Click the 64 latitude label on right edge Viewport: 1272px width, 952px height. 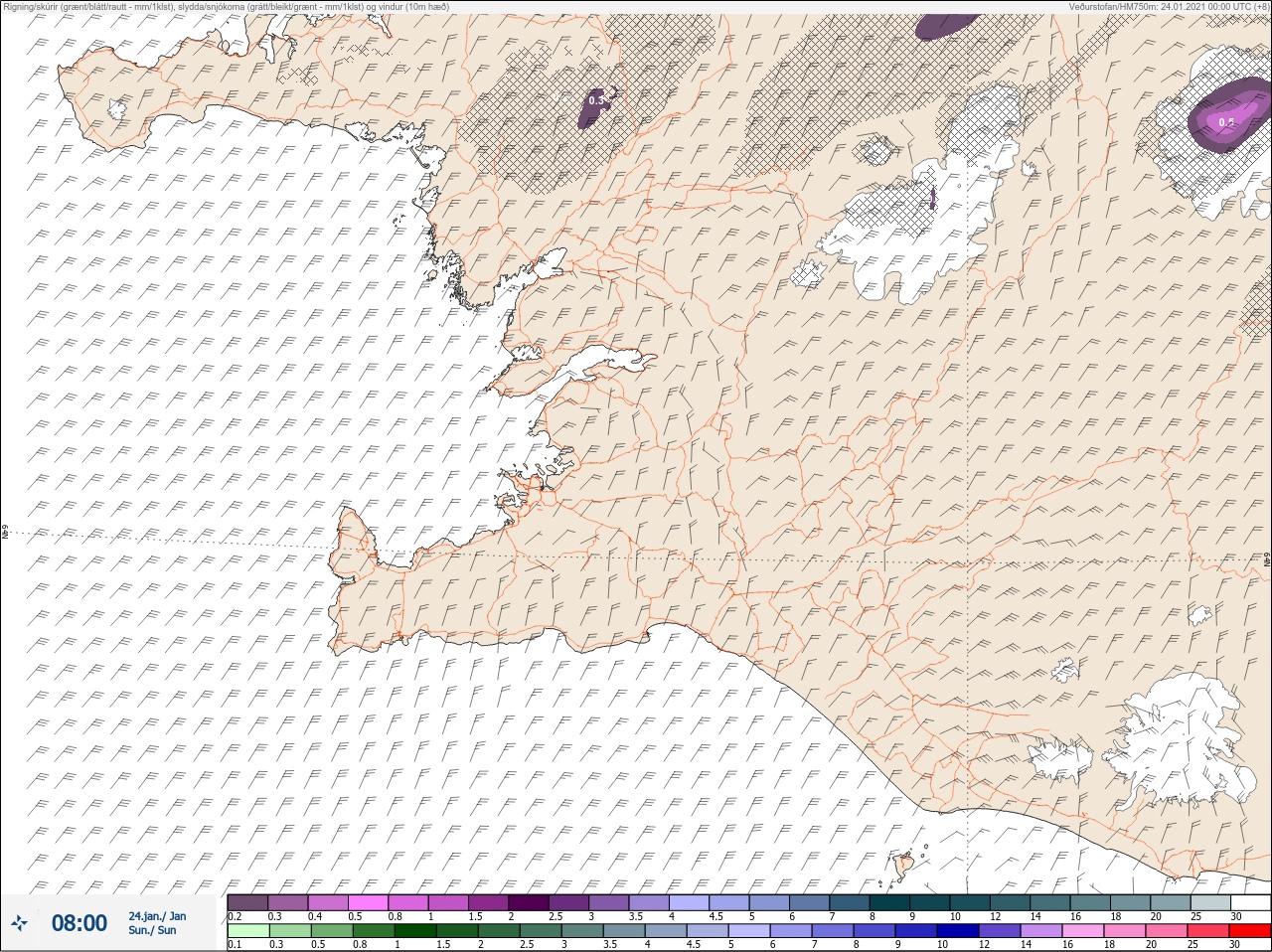point(1266,559)
